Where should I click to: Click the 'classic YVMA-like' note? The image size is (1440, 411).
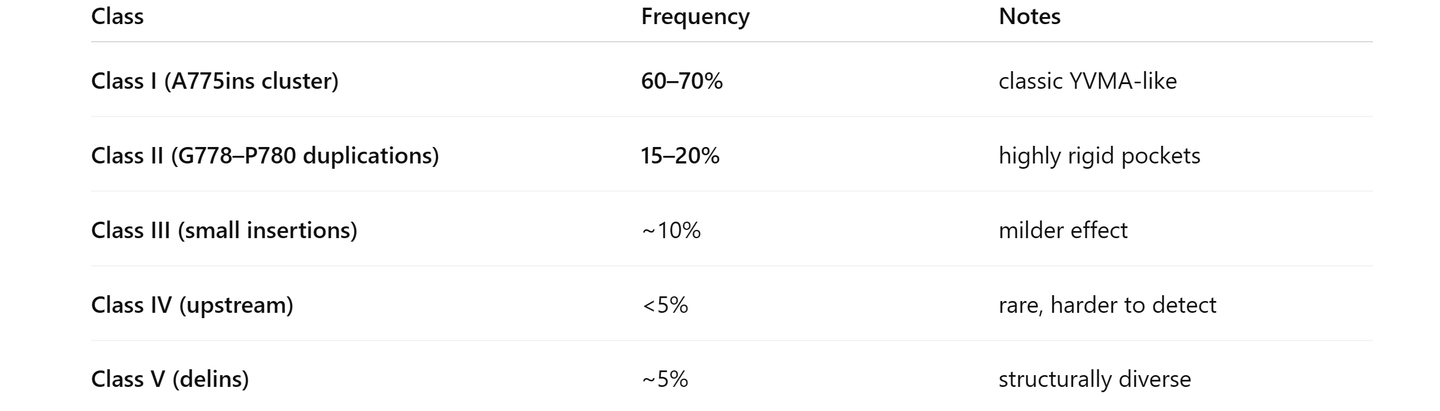[x=1087, y=81]
